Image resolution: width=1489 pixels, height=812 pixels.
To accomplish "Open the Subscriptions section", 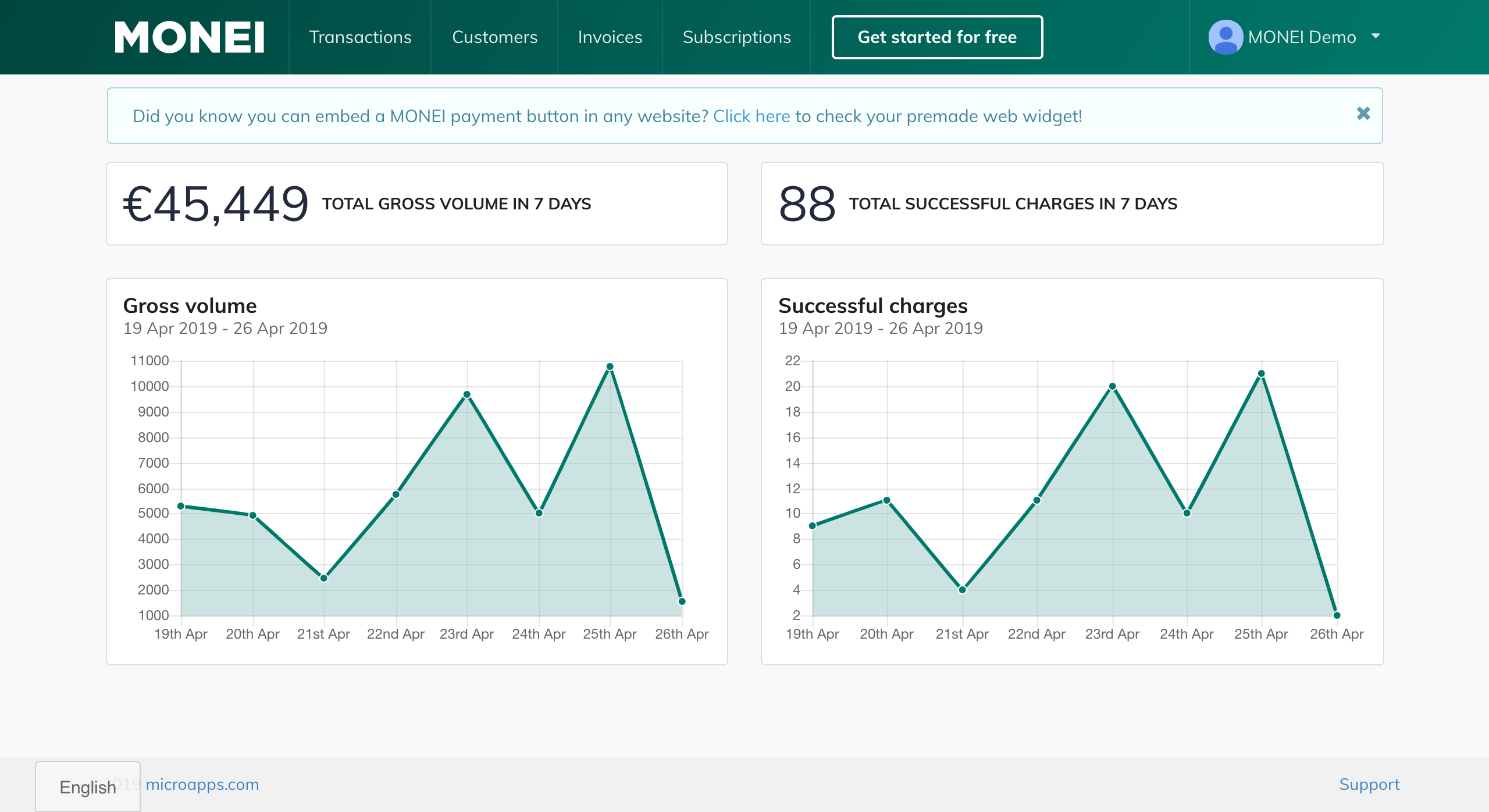I will pyautogui.click(x=736, y=37).
